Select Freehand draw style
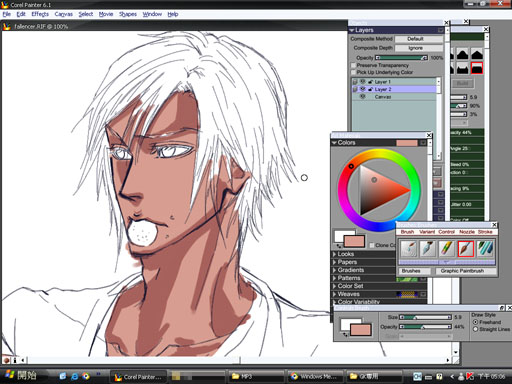 coord(476,322)
